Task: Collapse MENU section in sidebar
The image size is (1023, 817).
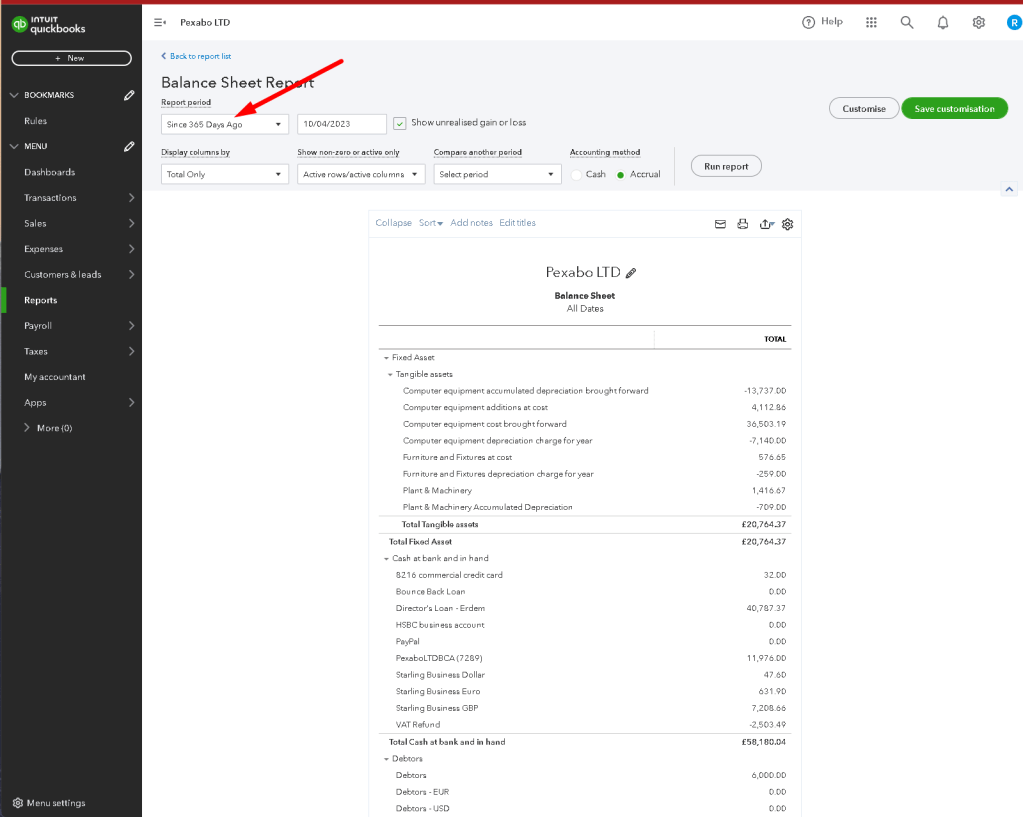Action: [14, 146]
